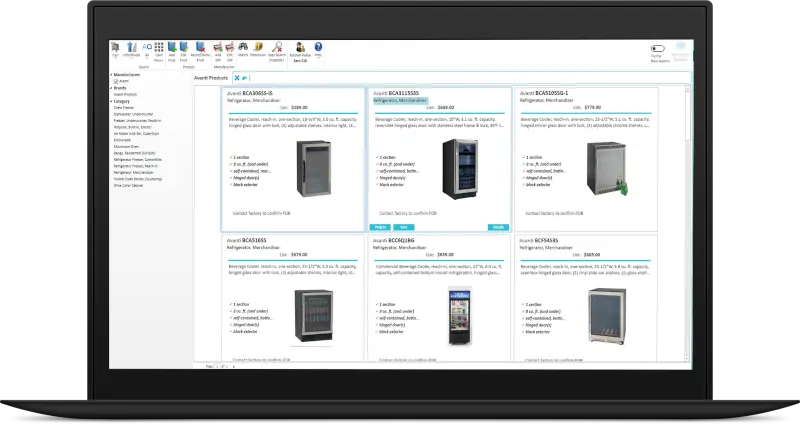Screen dimensions: 800x424
Task: Click the BCC6Q1BG model title
Action: [x=402, y=240]
